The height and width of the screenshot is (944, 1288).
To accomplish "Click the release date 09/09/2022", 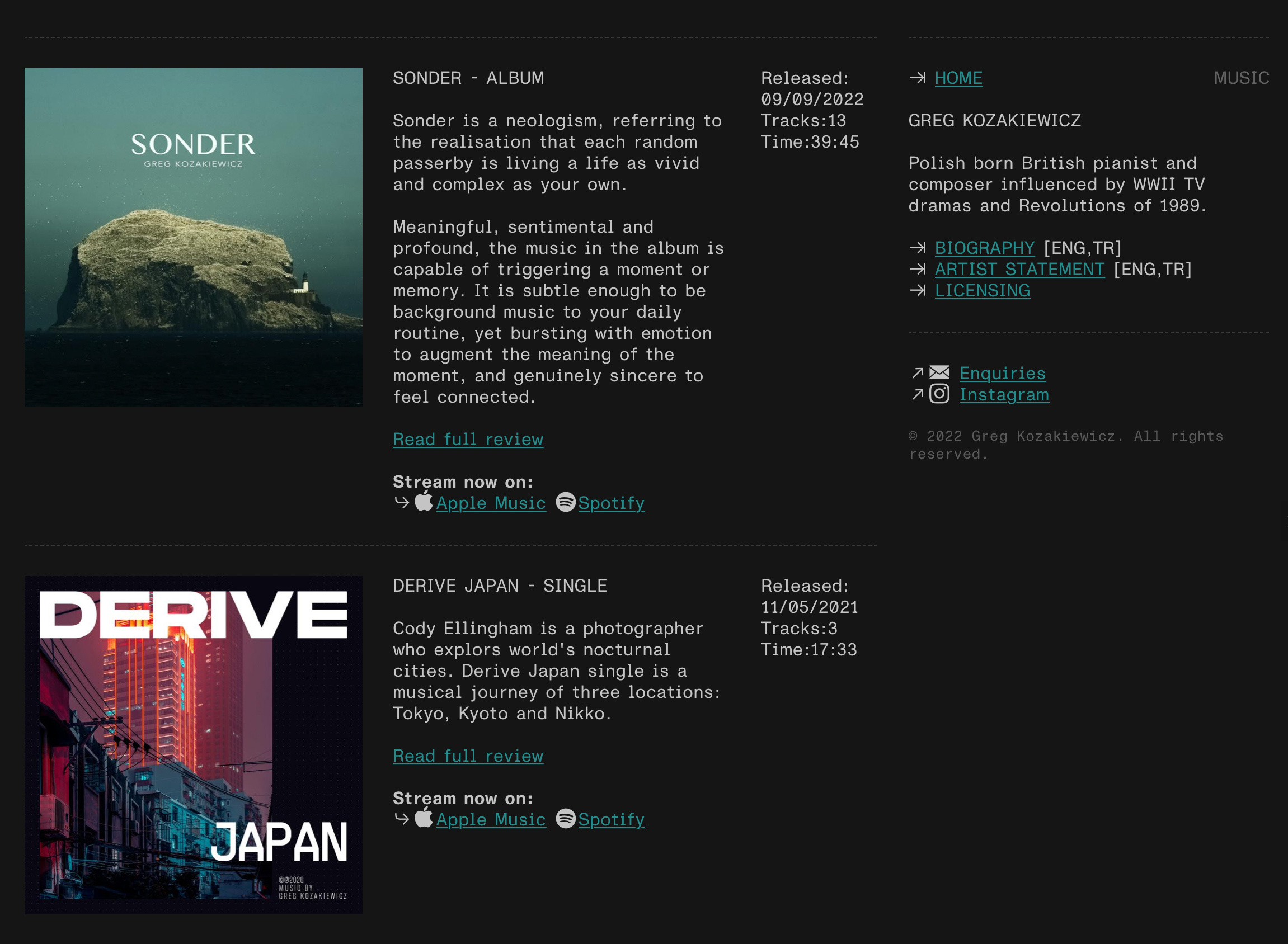I will coord(812,100).
